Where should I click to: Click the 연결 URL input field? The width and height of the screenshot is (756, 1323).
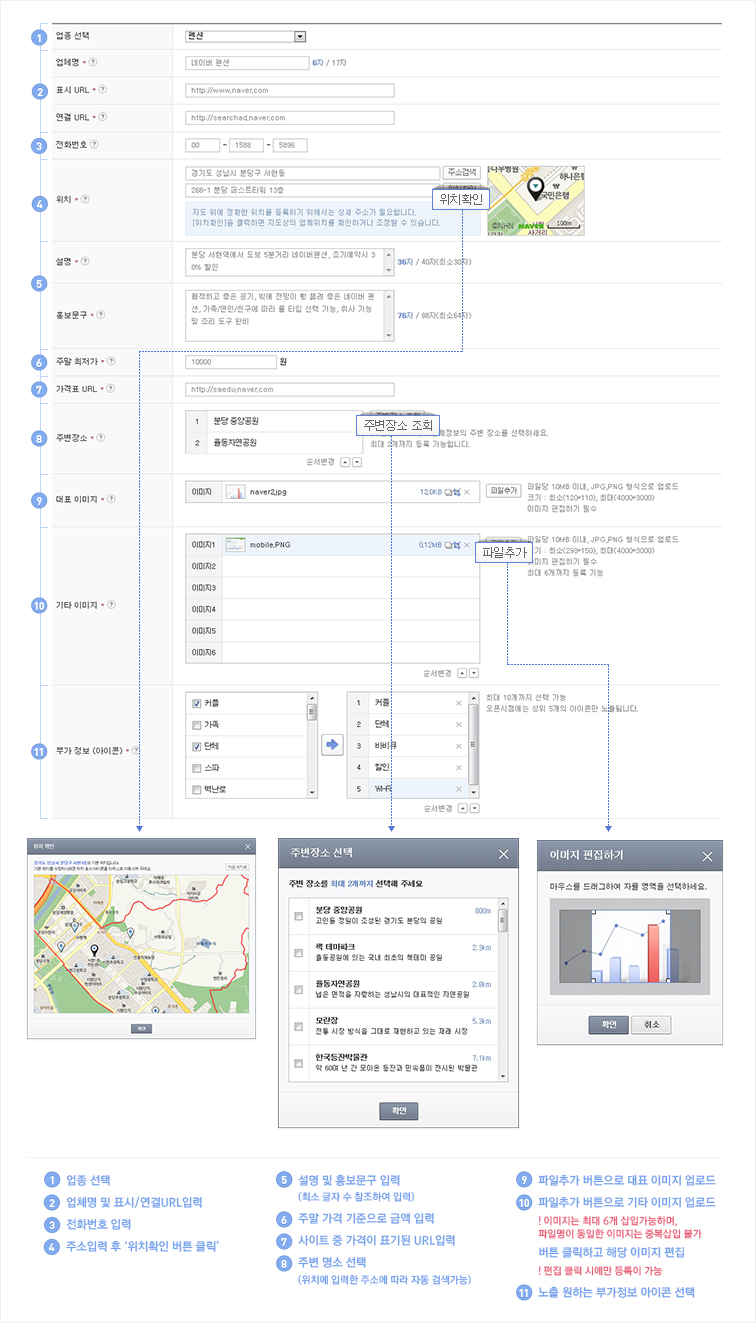point(289,117)
